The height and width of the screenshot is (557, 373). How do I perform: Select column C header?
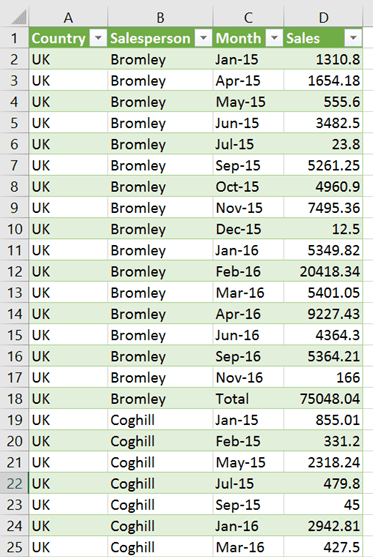click(248, 17)
